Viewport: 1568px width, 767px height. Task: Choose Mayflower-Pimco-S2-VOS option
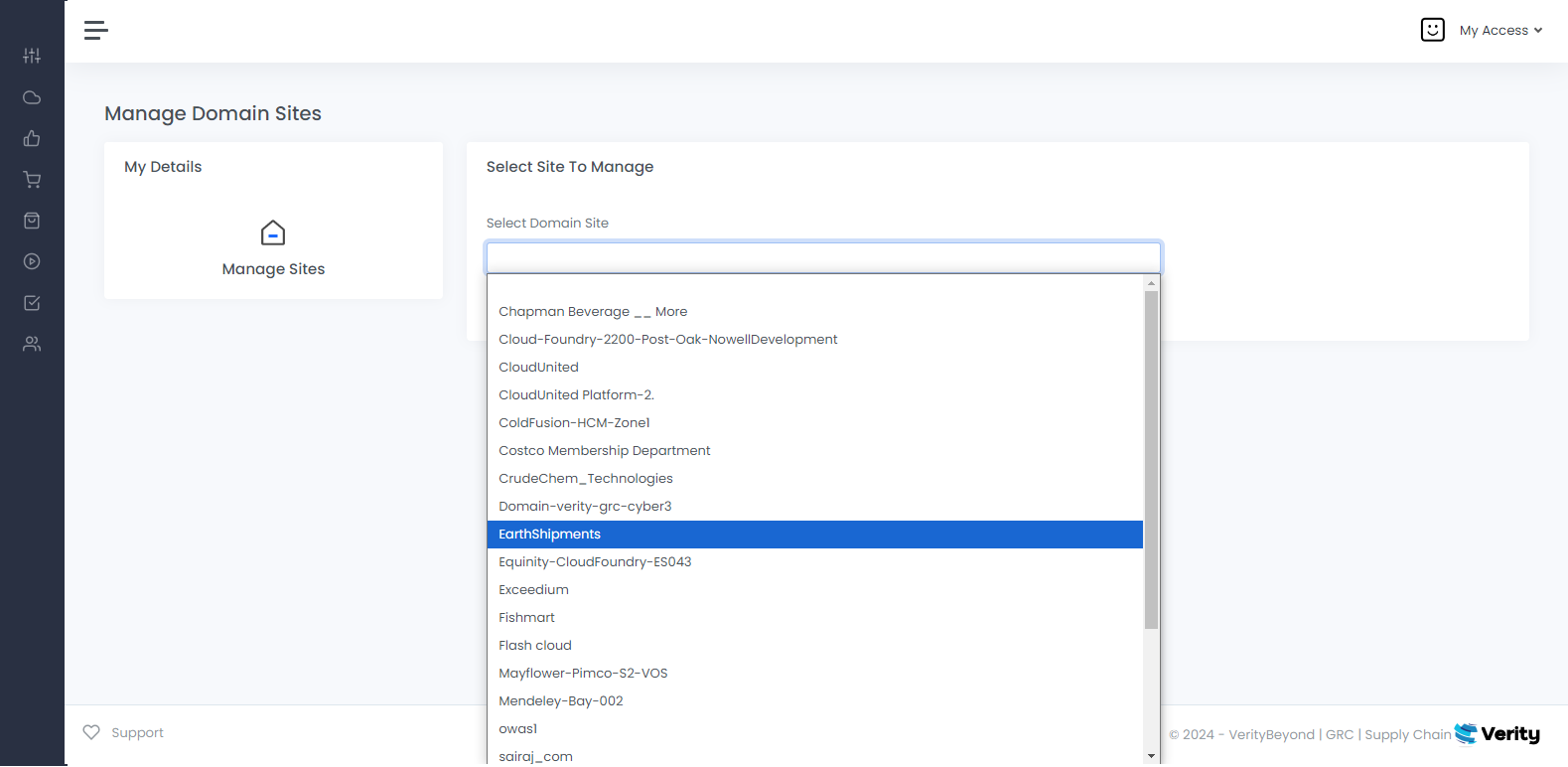pos(815,674)
